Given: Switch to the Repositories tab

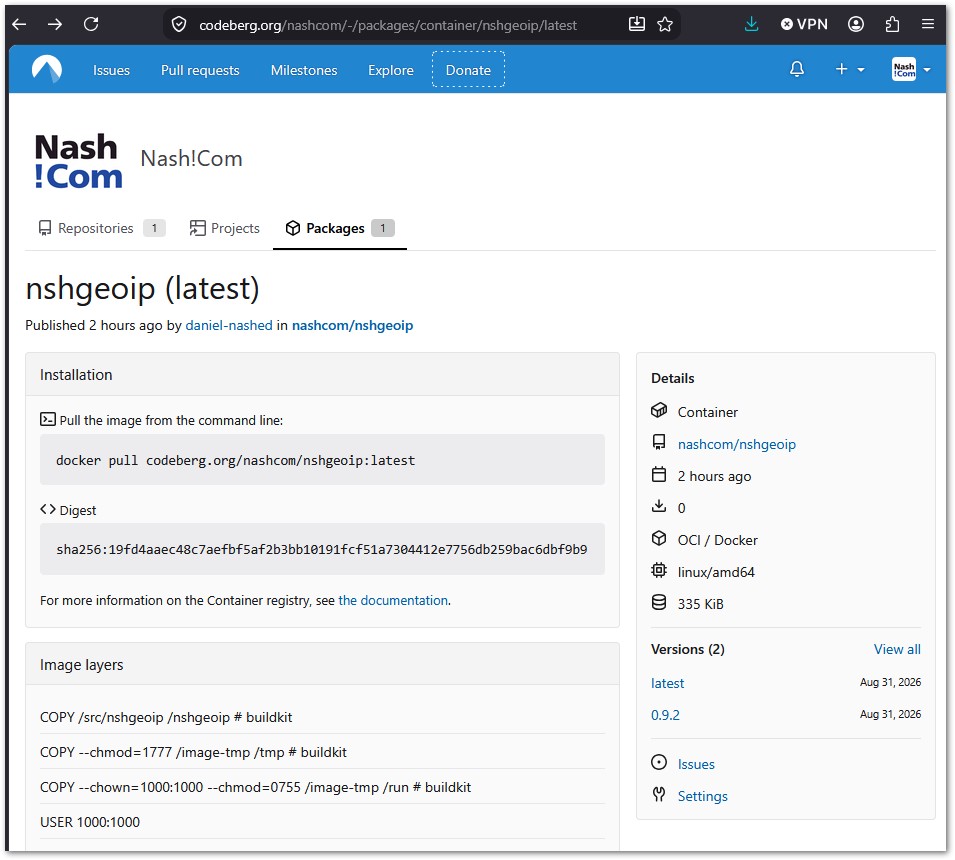Looking at the screenshot, I should pyautogui.click(x=101, y=228).
